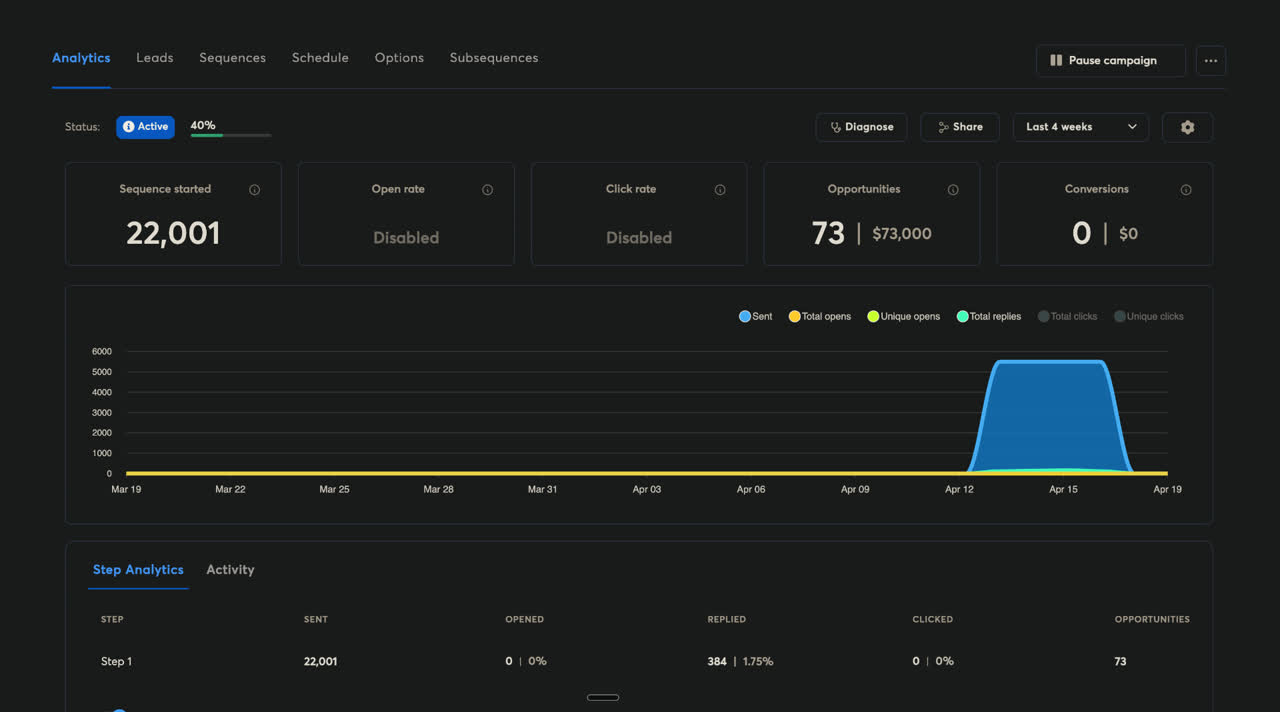
Task: Open the Activity tab
Action: [230, 569]
